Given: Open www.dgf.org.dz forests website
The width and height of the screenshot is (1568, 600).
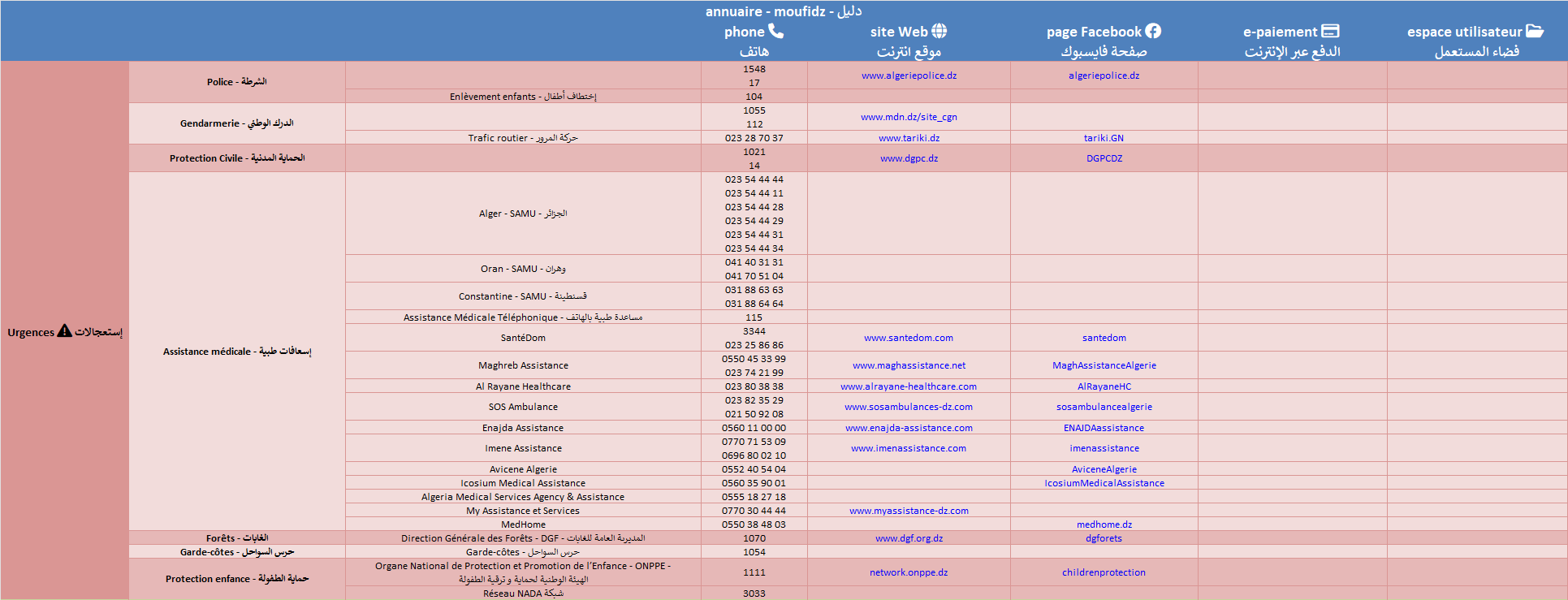Looking at the screenshot, I should pos(909,538).
